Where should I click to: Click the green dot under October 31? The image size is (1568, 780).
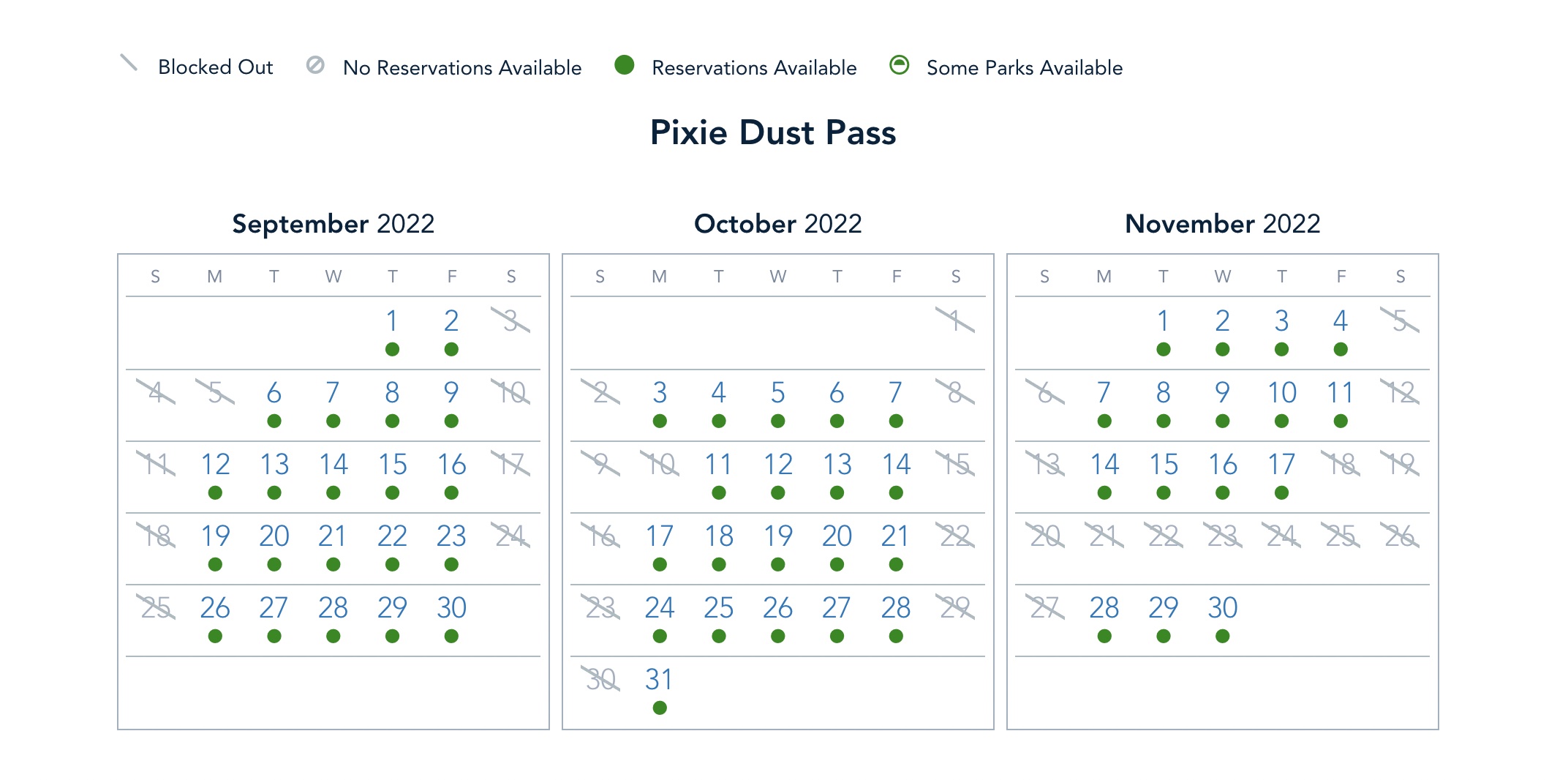coord(660,708)
